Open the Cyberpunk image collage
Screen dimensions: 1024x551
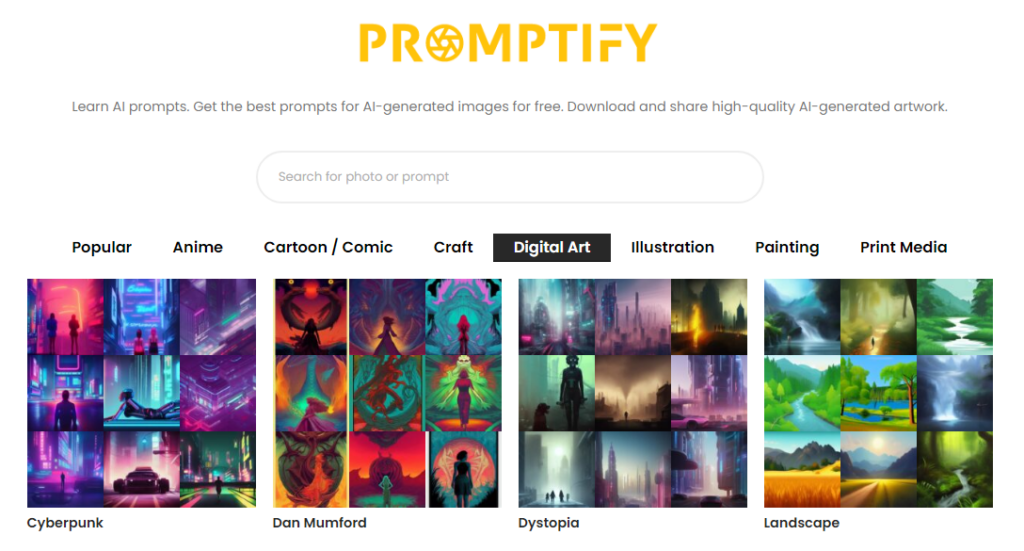click(142, 393)
